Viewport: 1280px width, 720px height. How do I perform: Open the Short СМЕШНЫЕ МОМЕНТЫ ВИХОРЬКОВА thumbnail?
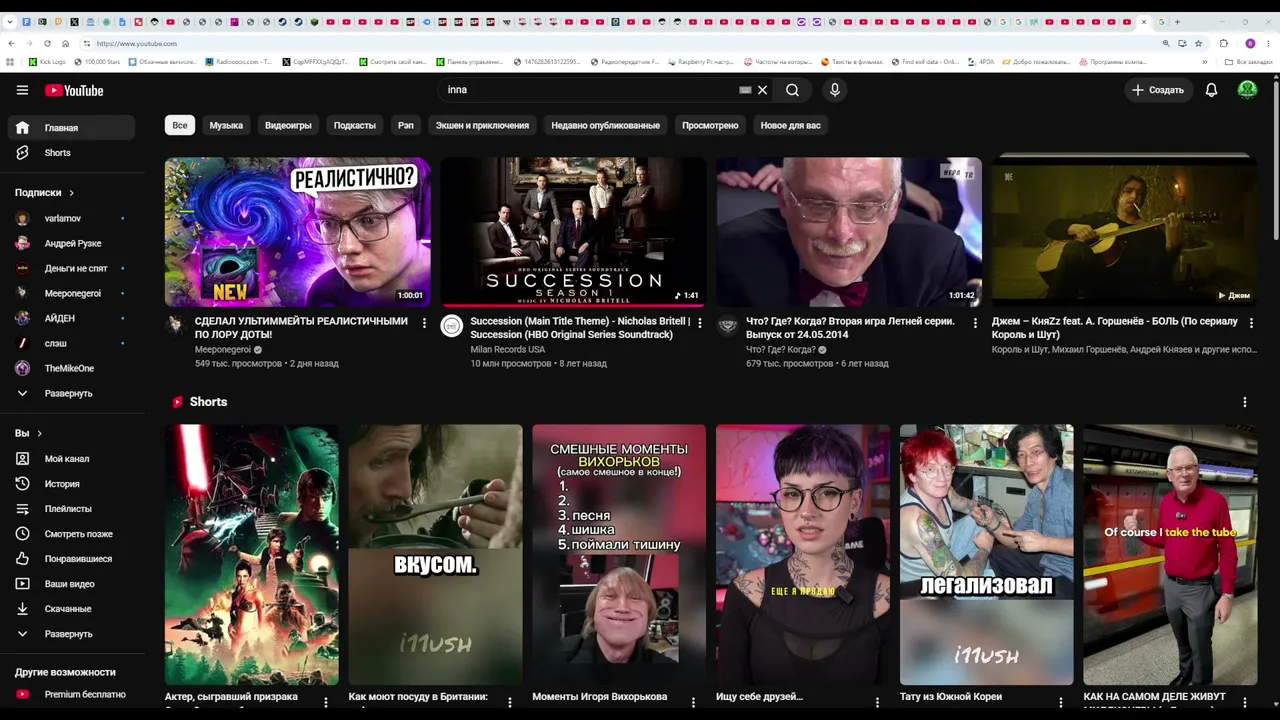(x=619, y=555)
